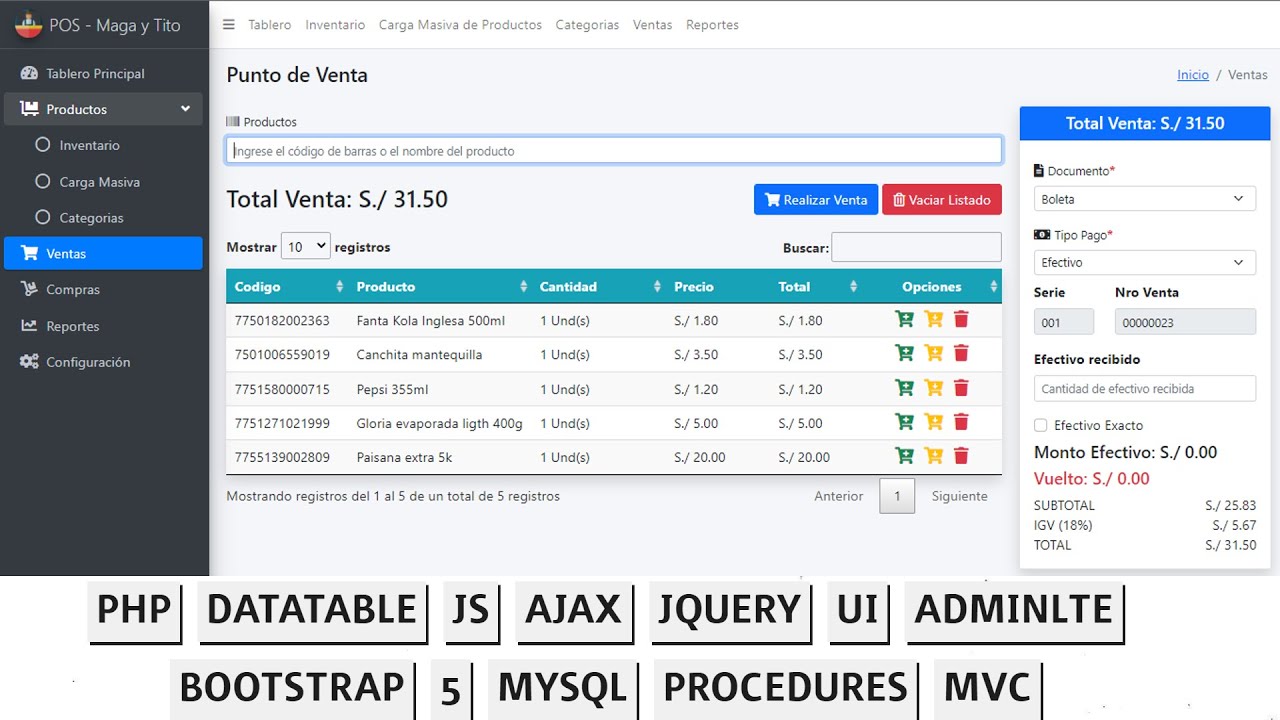Open Configuración in the sidebar
The image size is (1280, 720).
[104, 362]
